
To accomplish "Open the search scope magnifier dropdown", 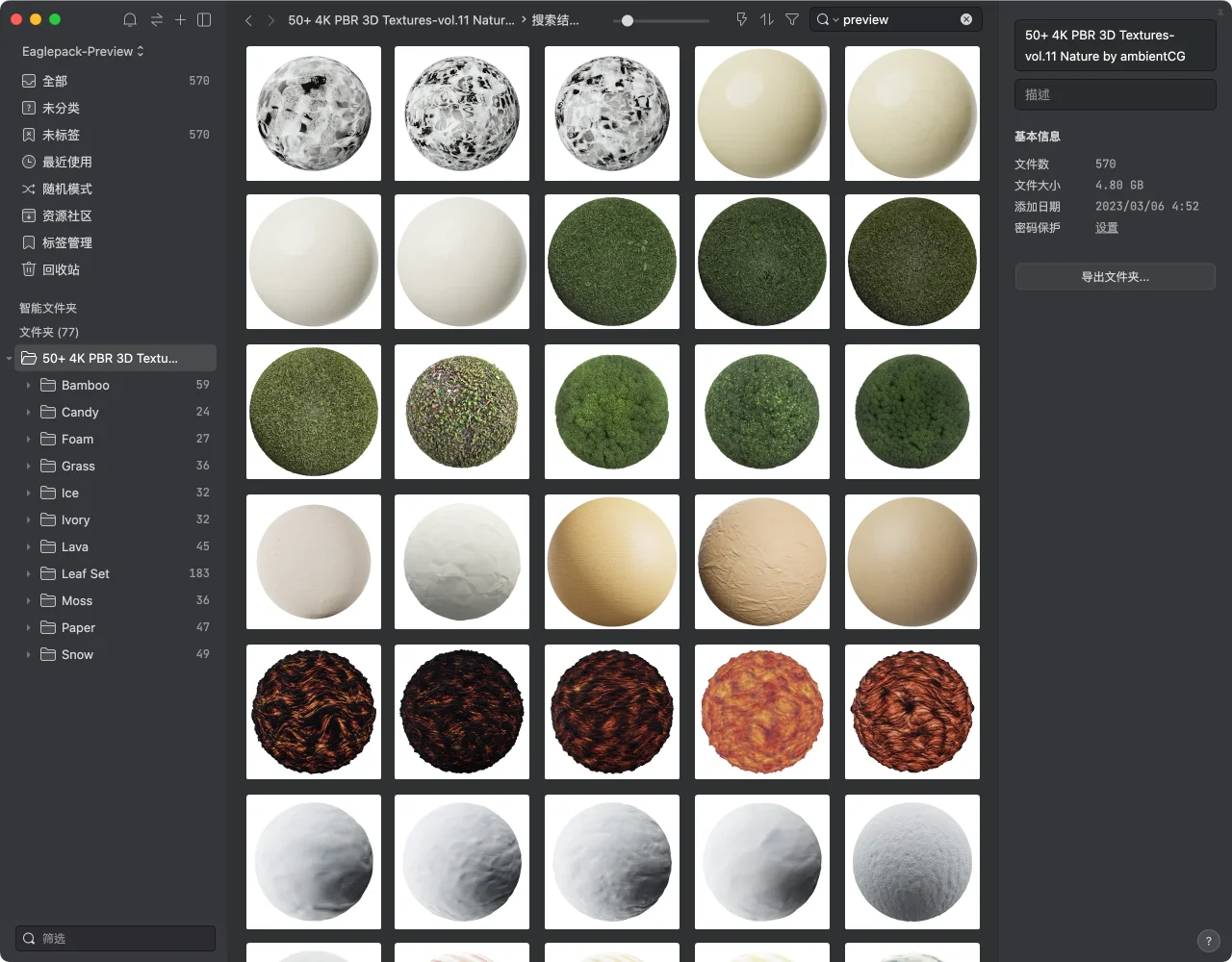I will click(x=827, y=19).
